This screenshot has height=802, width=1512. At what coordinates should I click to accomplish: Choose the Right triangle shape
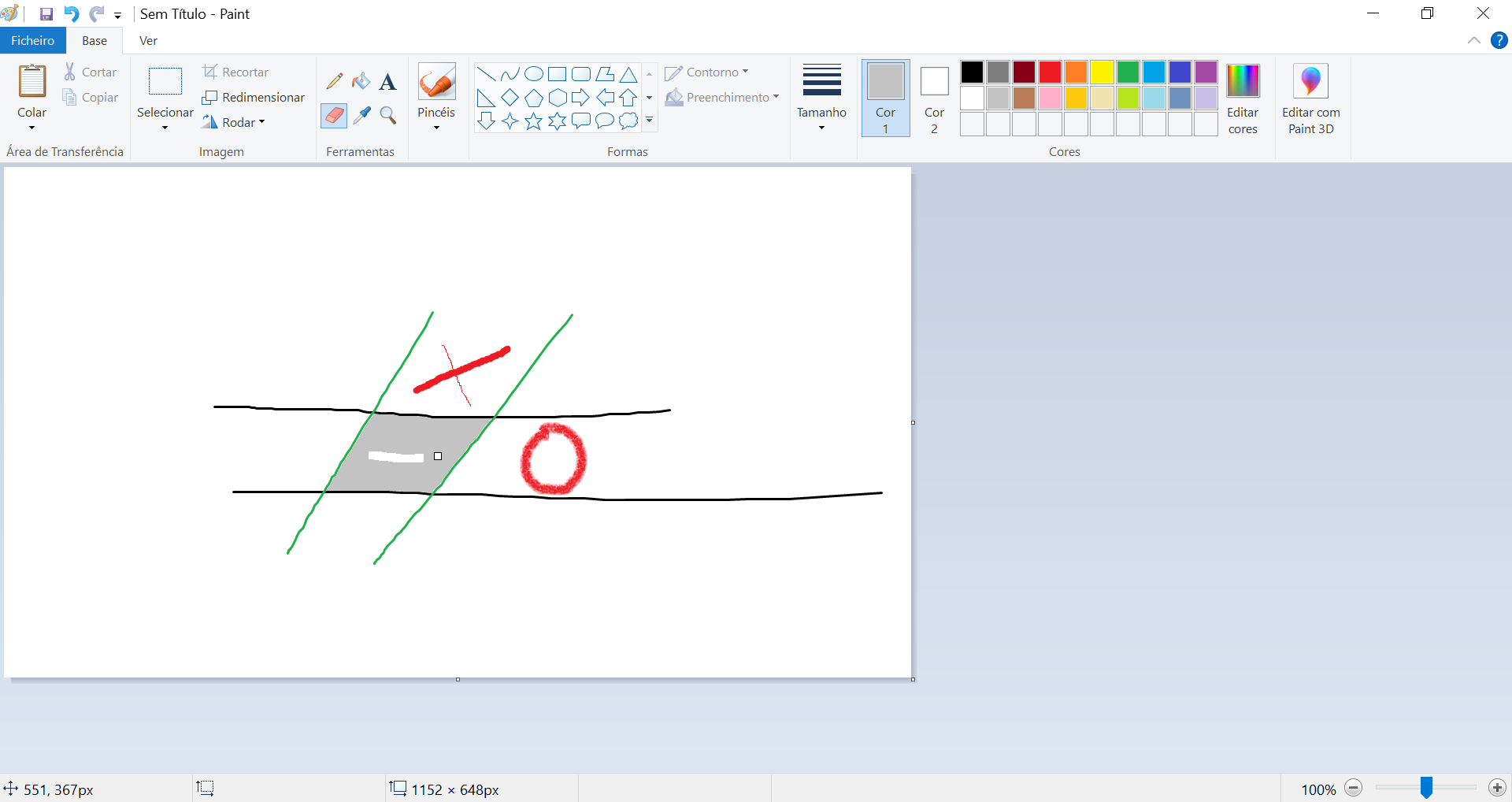[x=487, y=98]
